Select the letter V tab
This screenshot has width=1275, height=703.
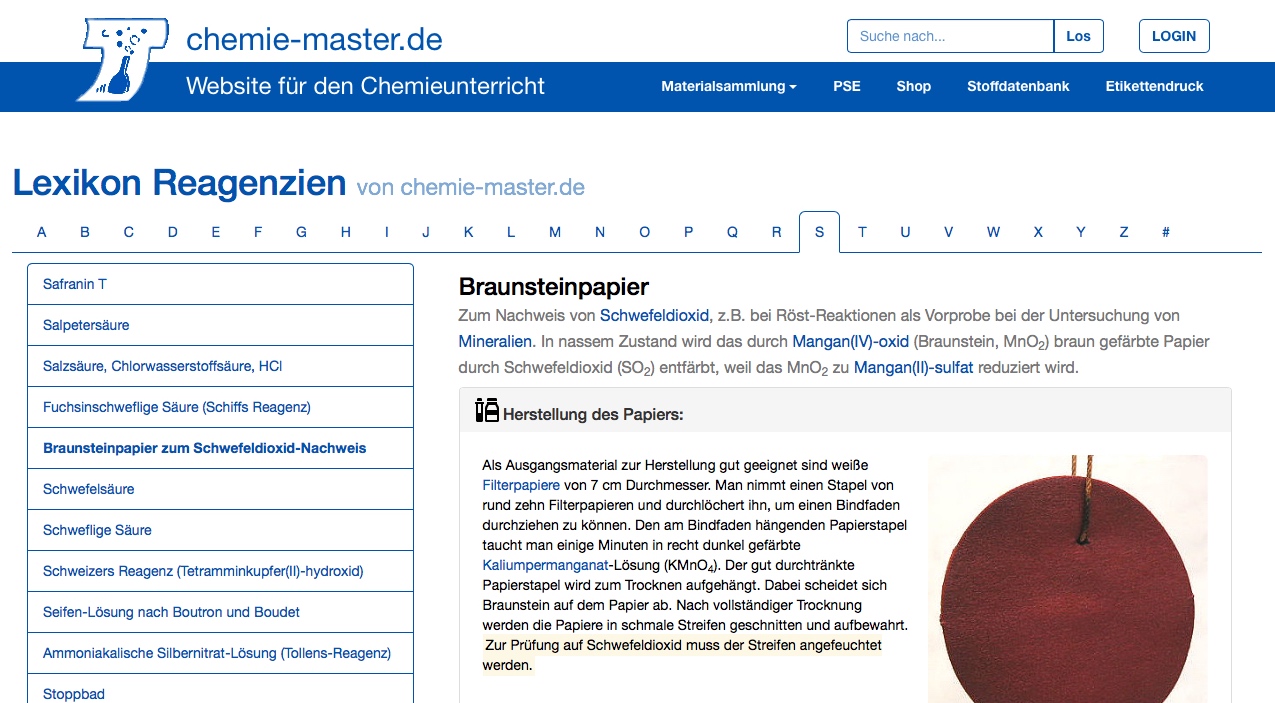coord(949,232)
